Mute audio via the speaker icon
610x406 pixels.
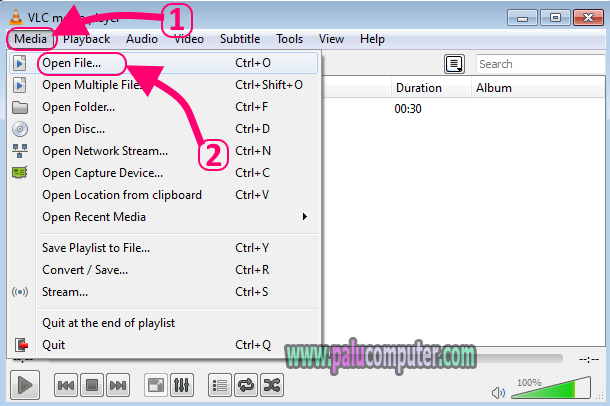(498, 393)
